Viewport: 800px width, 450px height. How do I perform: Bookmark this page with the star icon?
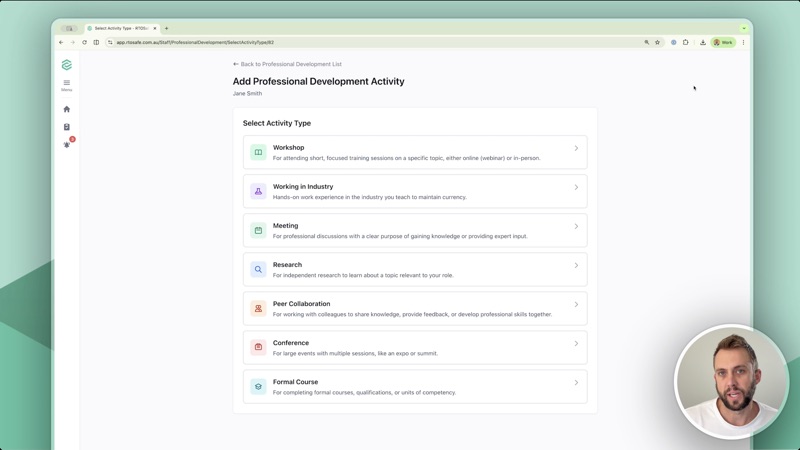click(x=658, y=42)
